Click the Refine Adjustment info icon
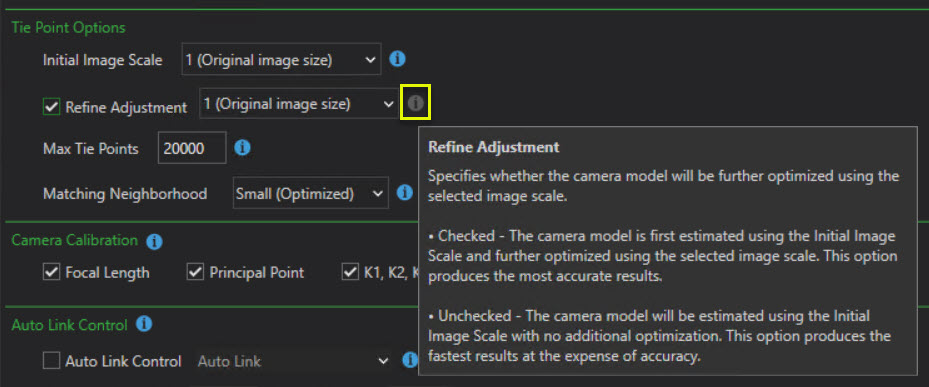The height and width of the screenshot is (387, 929). [x=415, y=103]
